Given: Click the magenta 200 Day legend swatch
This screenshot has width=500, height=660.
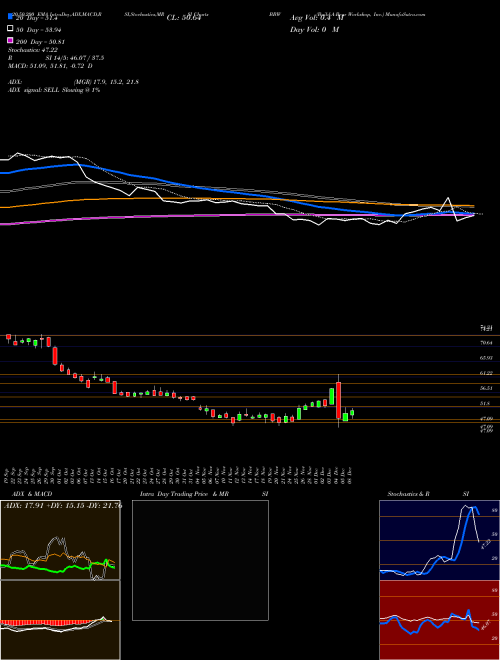Looking at the screenshot, I should click(x=10, y=41).
